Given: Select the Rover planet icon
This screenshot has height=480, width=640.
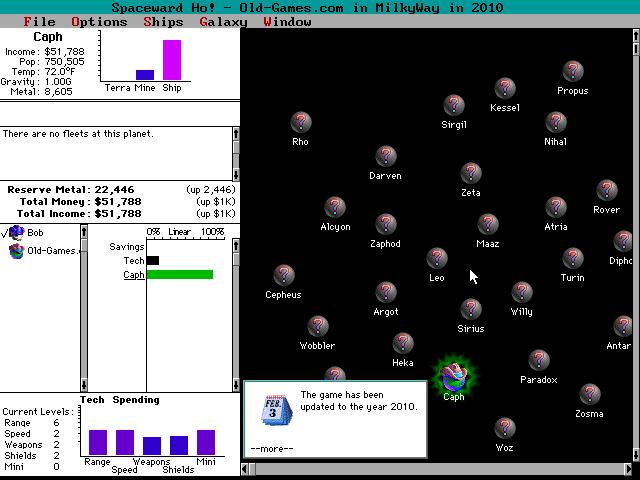Looking at the screenshot, I should tap(607, 190).
